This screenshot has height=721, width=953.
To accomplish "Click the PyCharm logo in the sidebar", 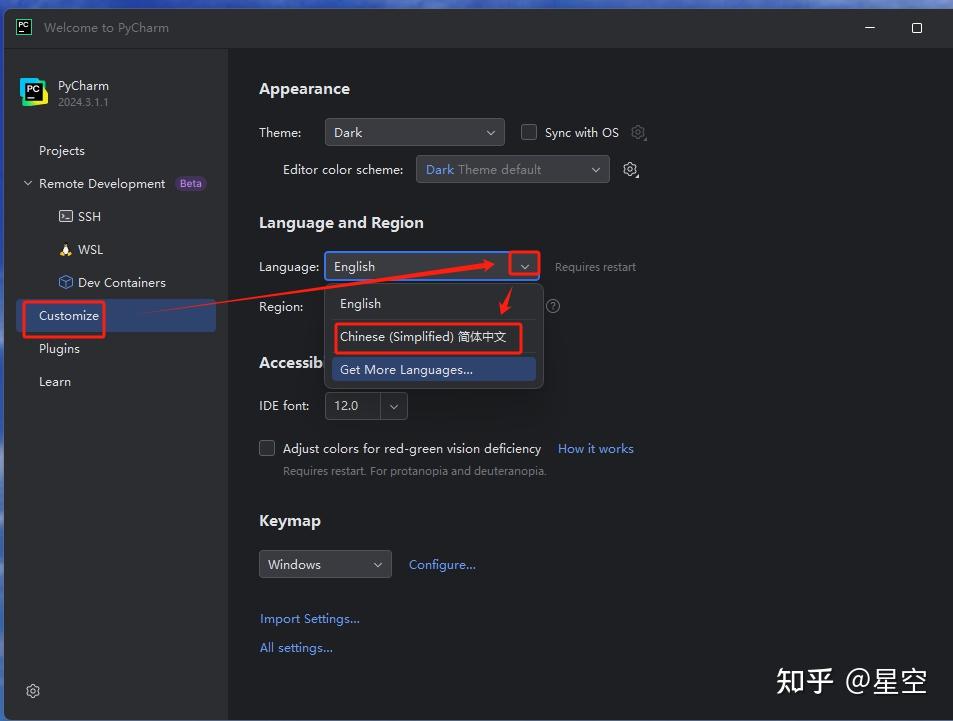I will click(33, 92).
